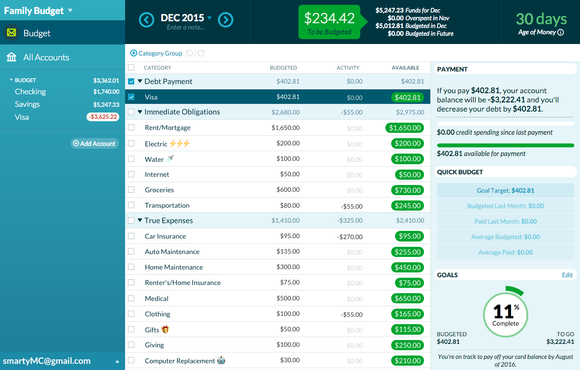Click the green available-for-payment progress bar
This screenshot has height=370, width=580.
(x=505, y=145)
